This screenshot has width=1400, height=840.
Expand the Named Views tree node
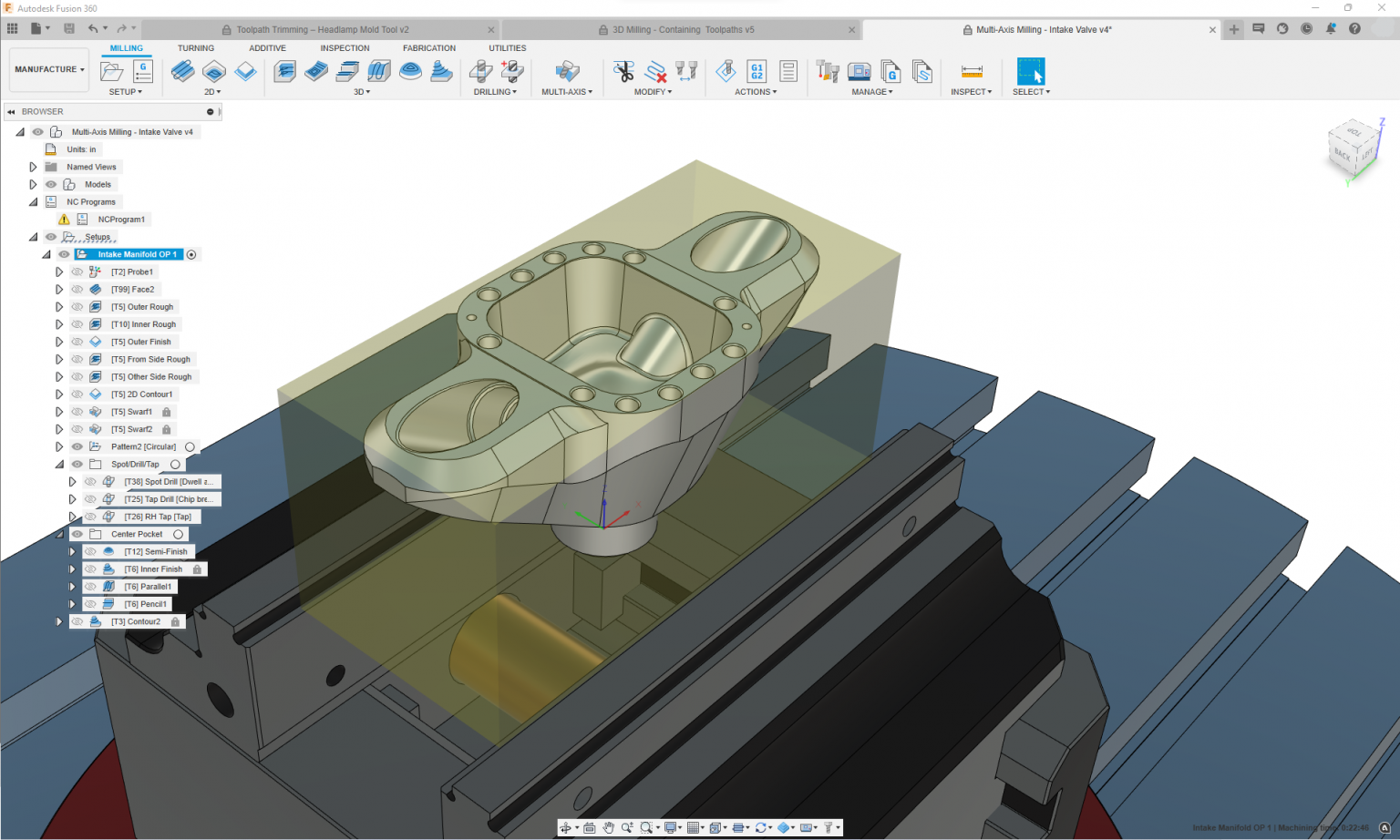coord(33,167)
